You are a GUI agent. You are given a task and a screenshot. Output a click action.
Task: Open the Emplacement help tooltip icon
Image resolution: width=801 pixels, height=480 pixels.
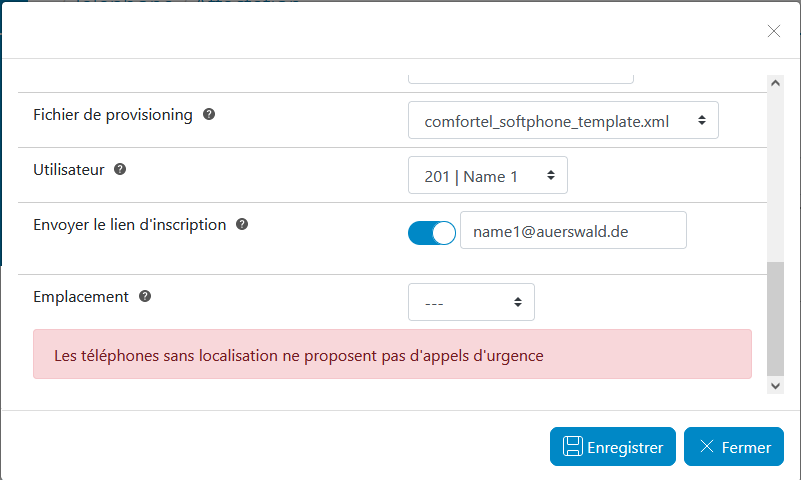[x=145, y=297]
